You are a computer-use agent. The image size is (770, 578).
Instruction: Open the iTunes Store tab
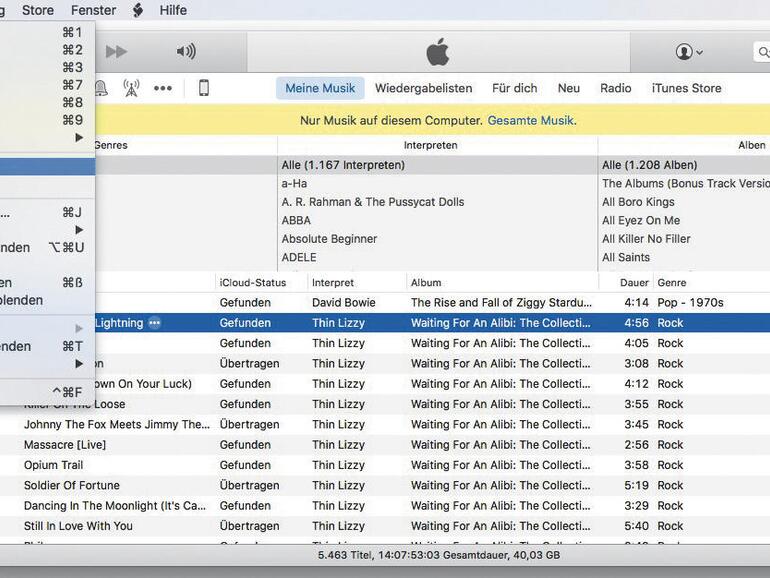(x=686, y=88)
